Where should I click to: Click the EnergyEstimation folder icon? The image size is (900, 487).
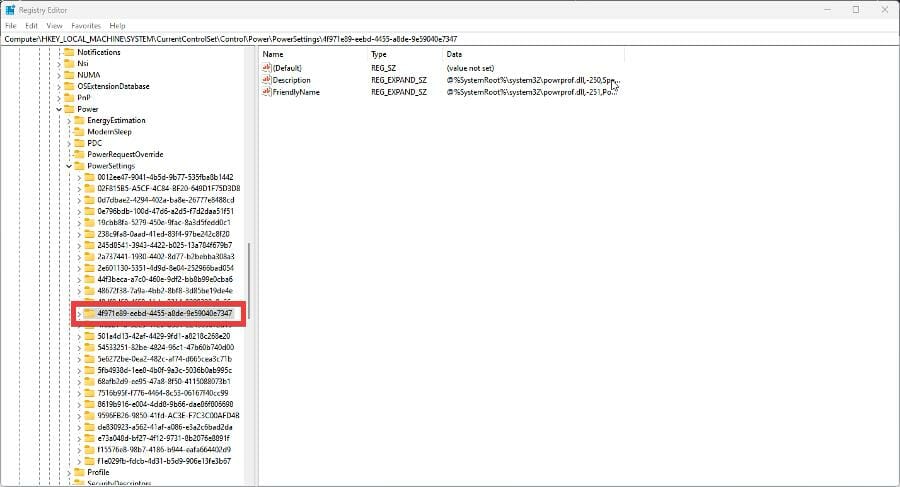[79, 120]
